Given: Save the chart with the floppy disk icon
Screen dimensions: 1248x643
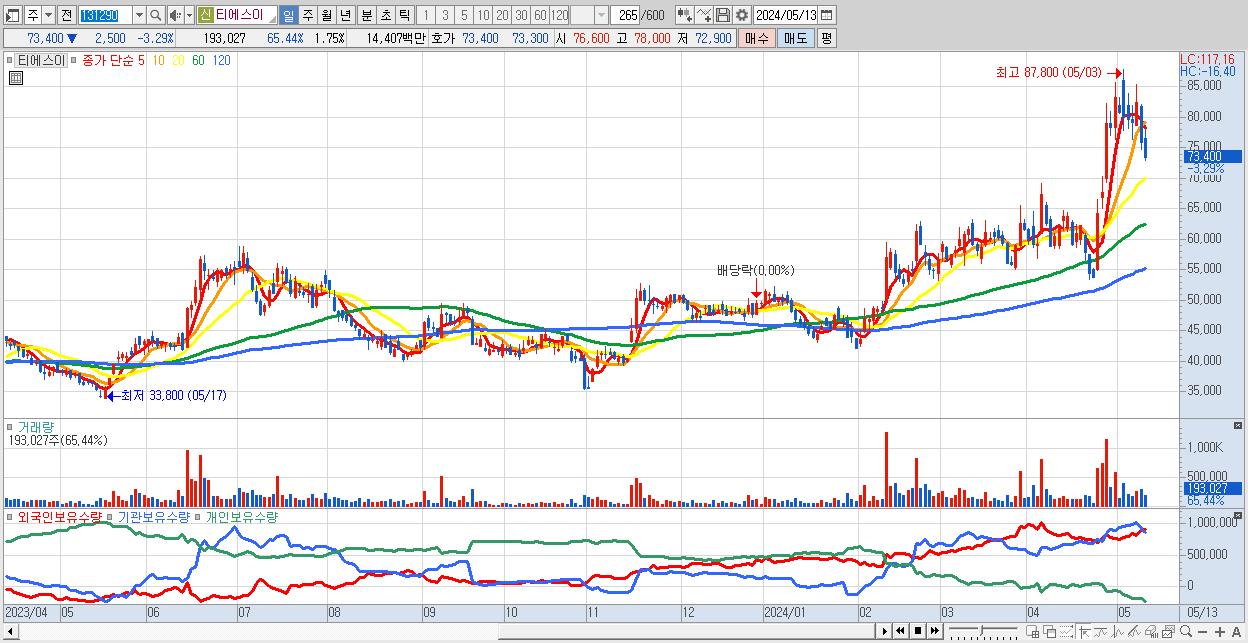Looking at the screenshot, I should click(x=723, y=15).
